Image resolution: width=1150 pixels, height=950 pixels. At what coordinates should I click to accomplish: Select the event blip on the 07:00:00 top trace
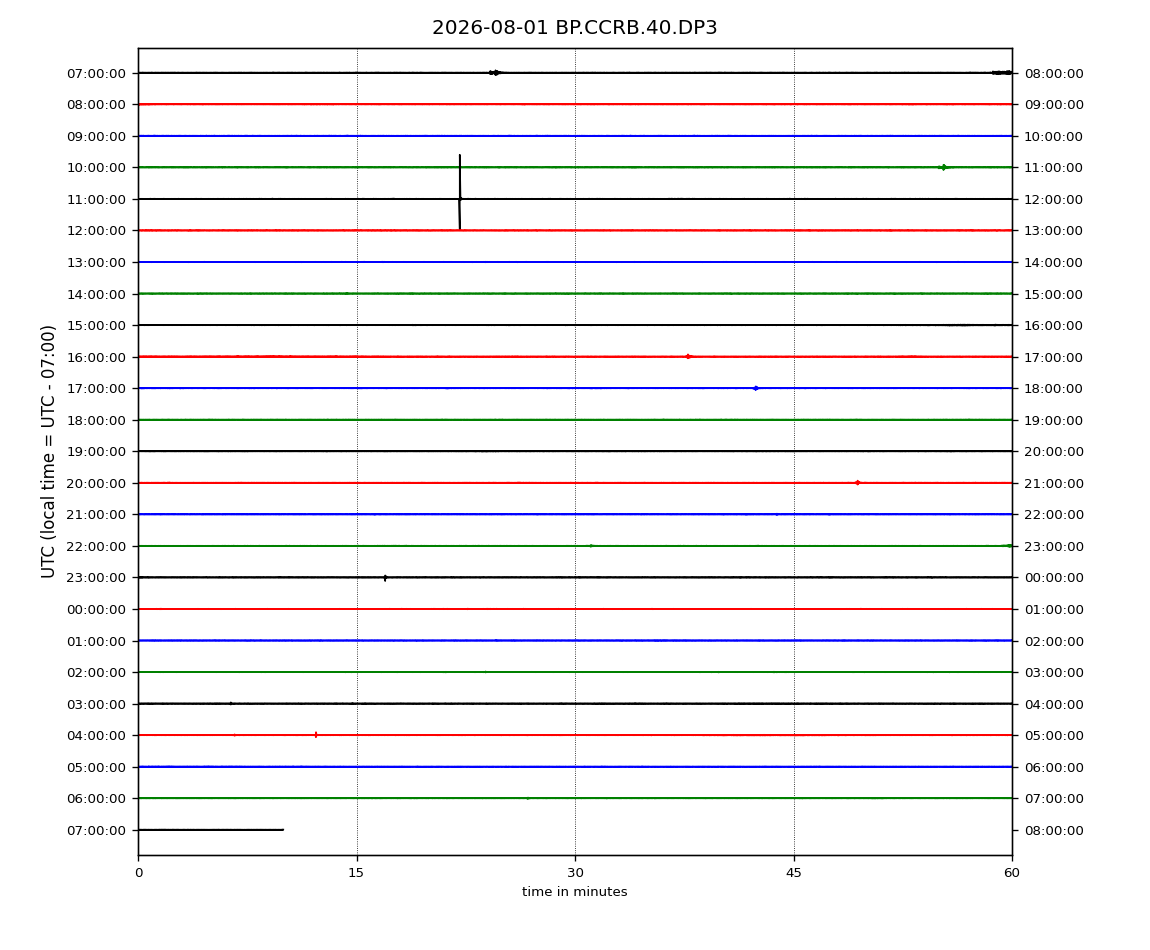495,73
